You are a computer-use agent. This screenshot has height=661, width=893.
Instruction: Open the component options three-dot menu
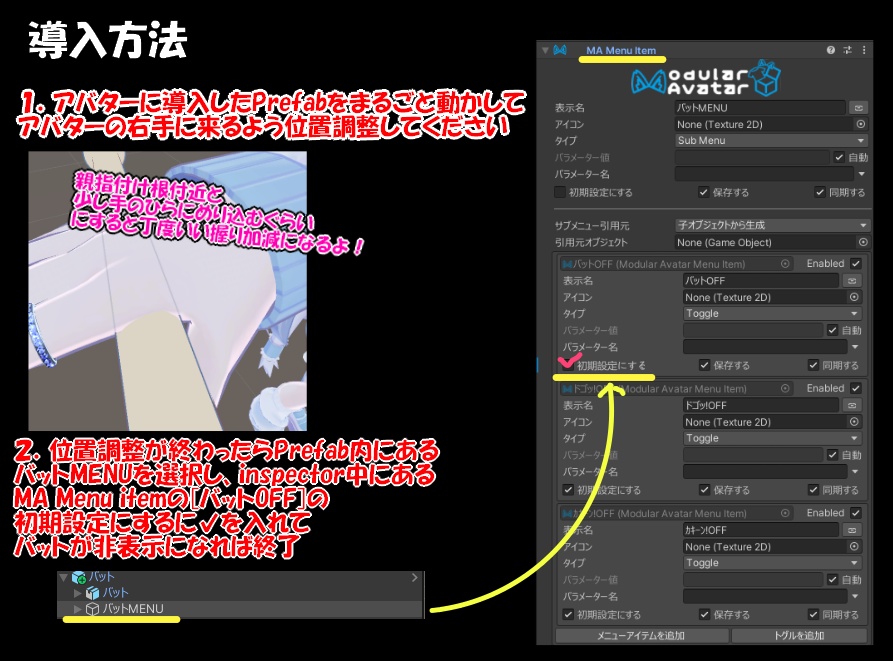865,50
